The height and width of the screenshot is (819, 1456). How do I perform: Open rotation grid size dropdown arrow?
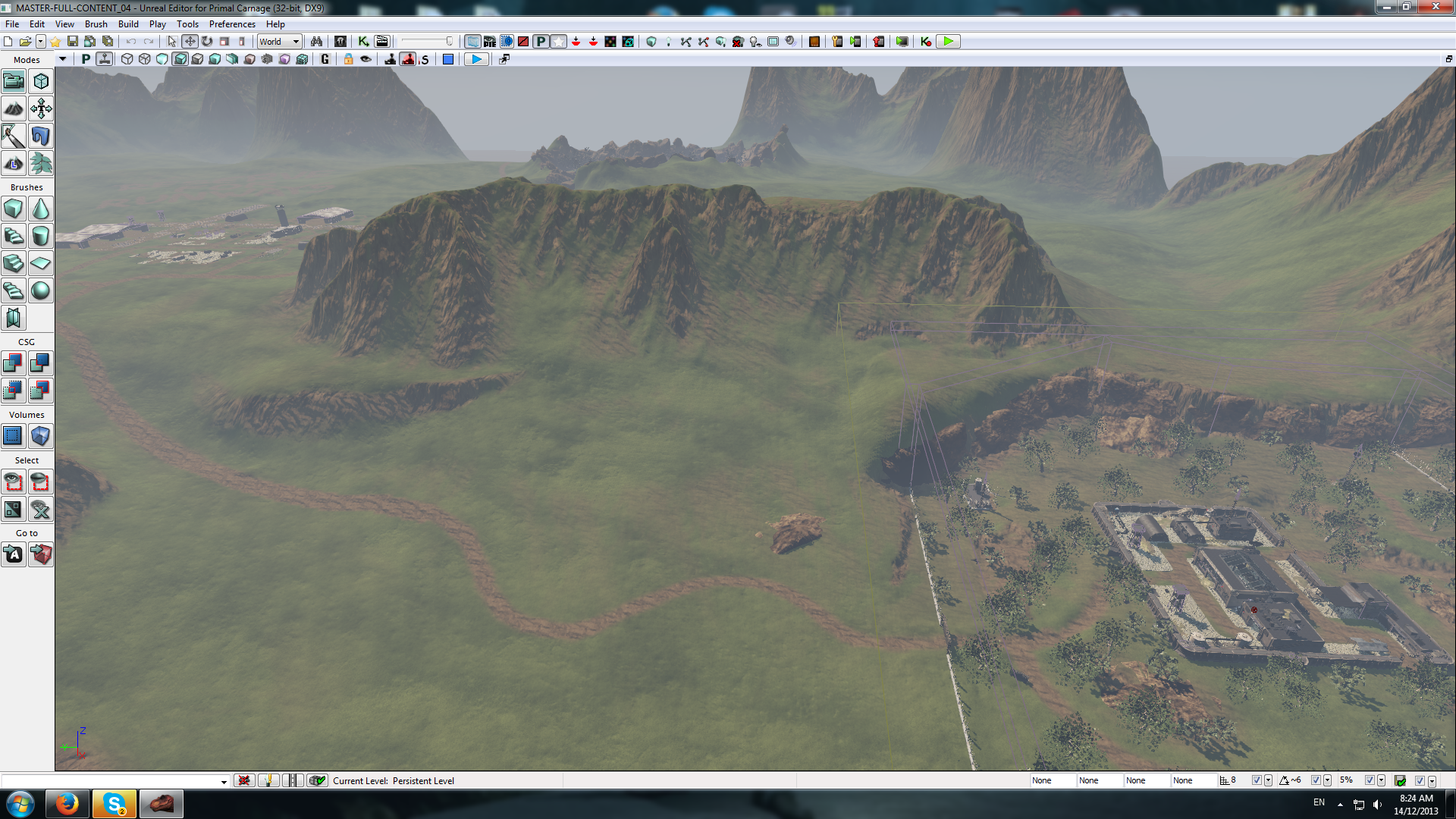pyautogui.click(x=1327, y=780)
